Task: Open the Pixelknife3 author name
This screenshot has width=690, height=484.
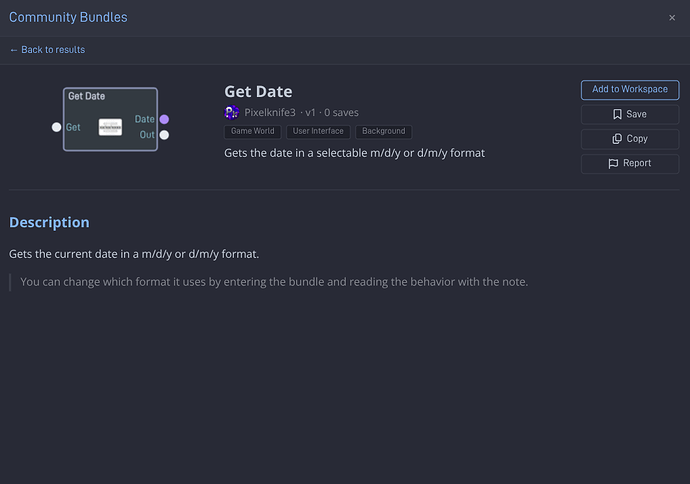Action: (x=270, y=113)
